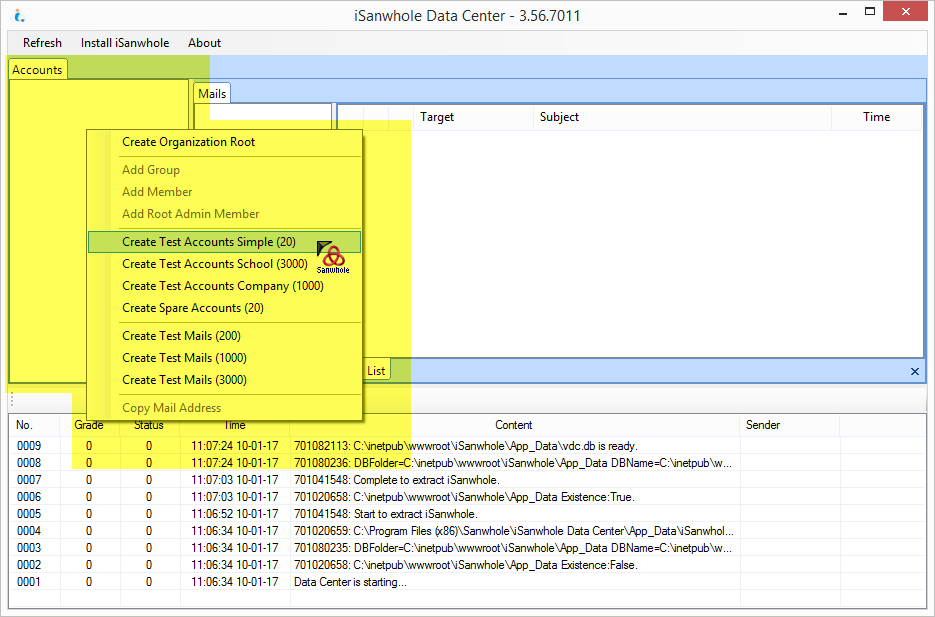Open Install iSanwhole menu
Viewport: 935px width, 617px height.
125,43
